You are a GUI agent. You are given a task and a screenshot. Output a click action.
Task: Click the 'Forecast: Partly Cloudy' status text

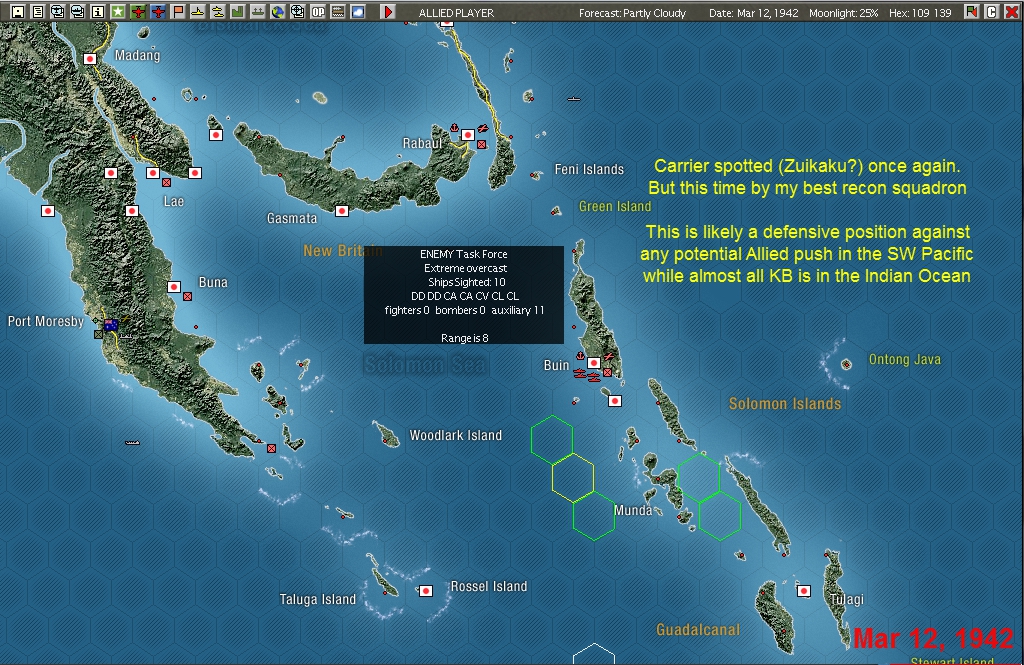coord(632,12)
